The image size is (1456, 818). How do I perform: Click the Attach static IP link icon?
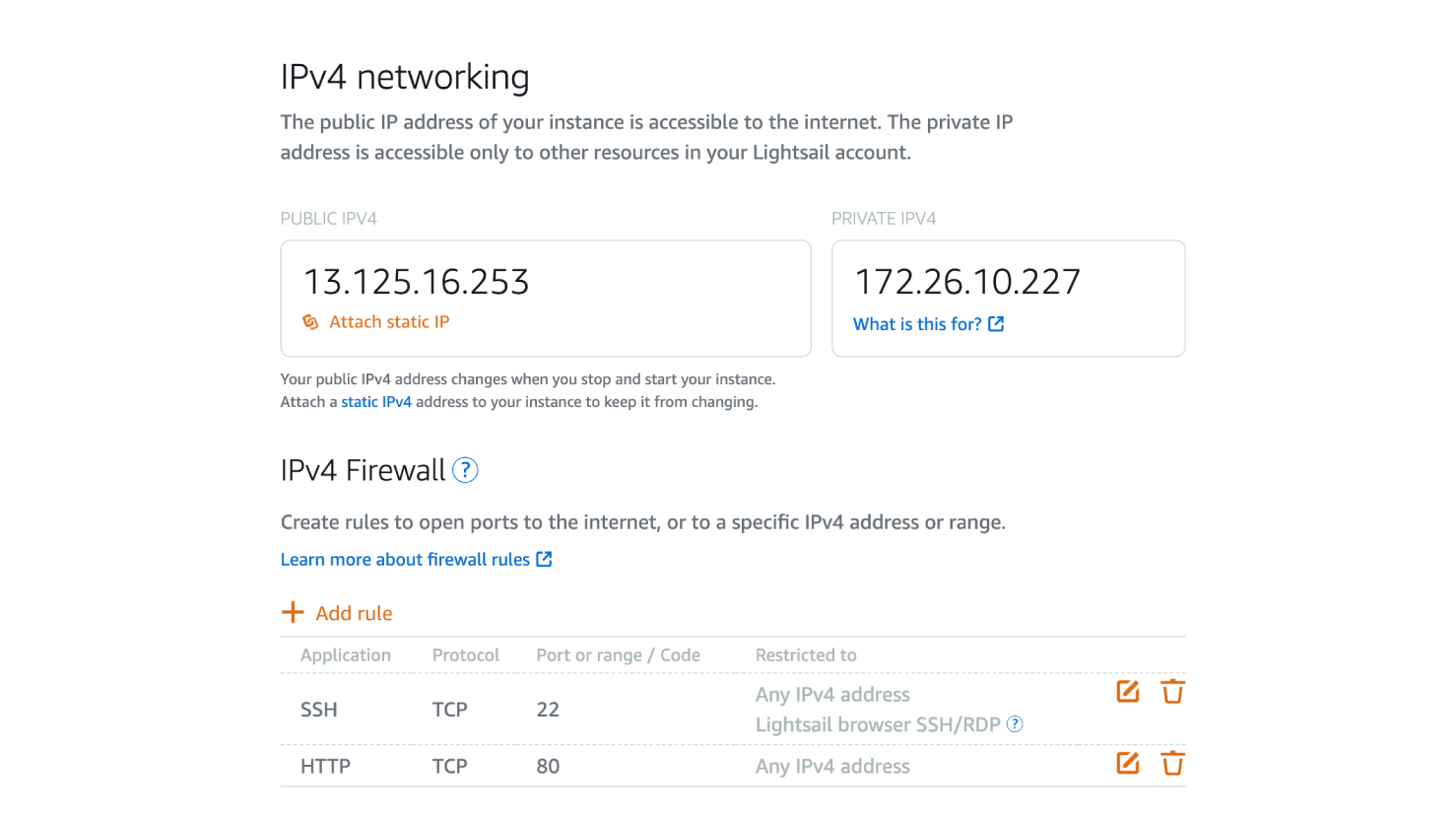click(x=310, y=322)
